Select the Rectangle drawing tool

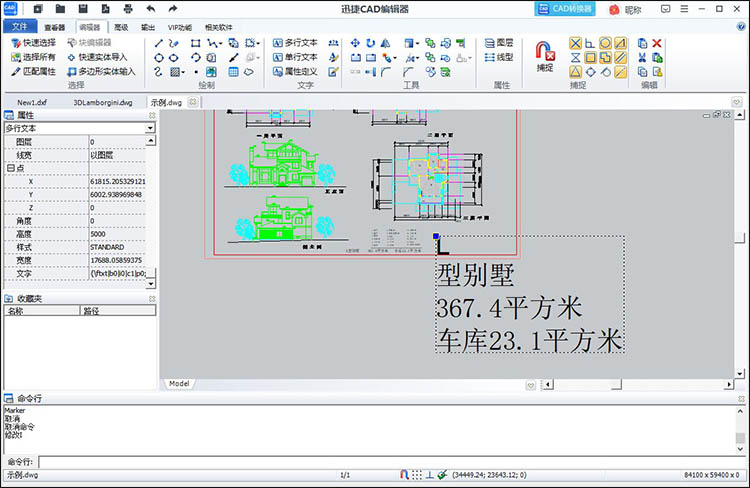(196, 44)
